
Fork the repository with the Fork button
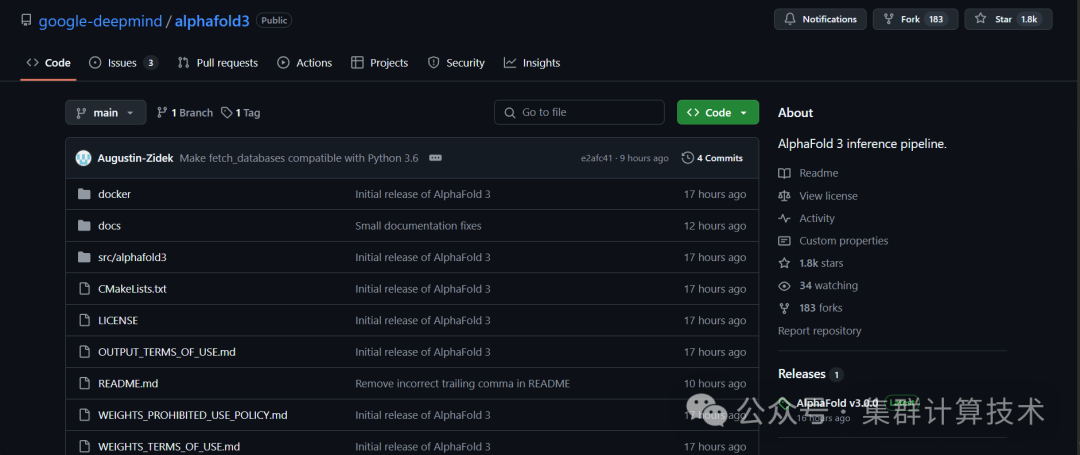click(915, 19)
